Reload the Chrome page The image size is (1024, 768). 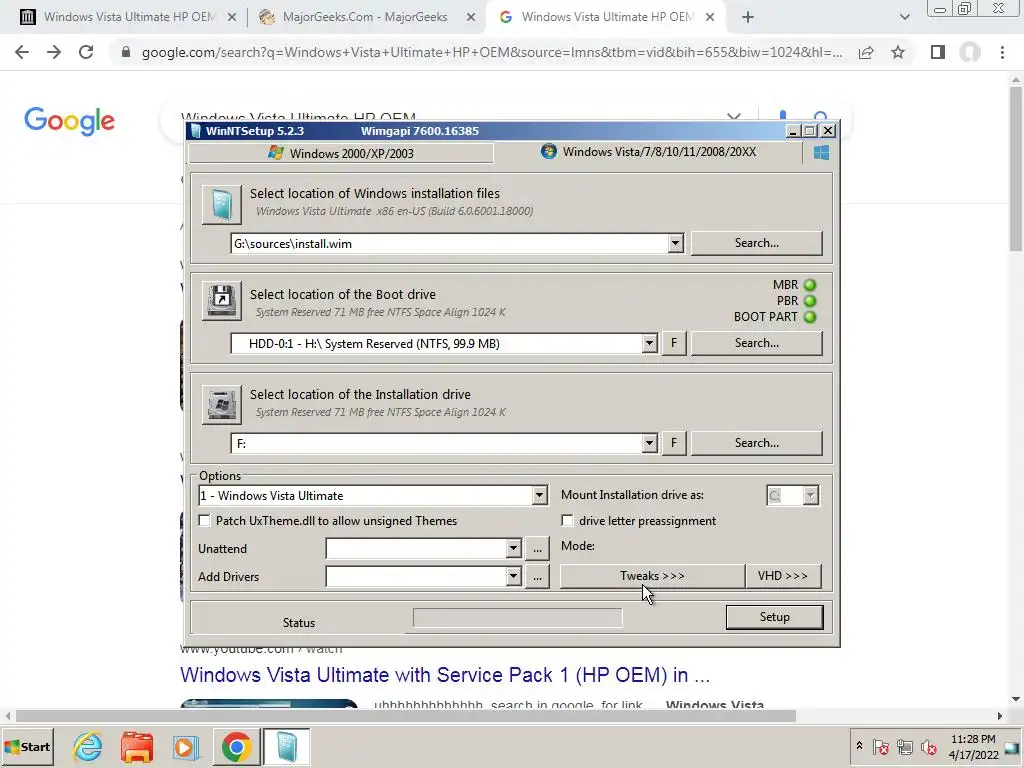tap(86, 52)
